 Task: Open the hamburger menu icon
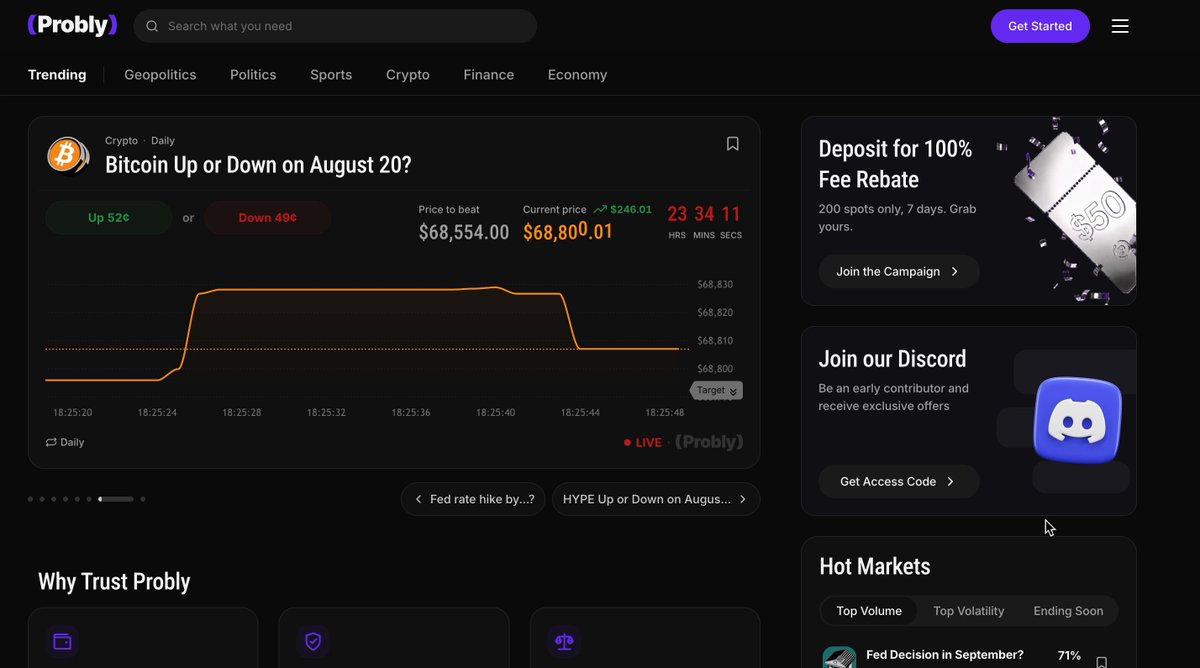pos(1120,26)
